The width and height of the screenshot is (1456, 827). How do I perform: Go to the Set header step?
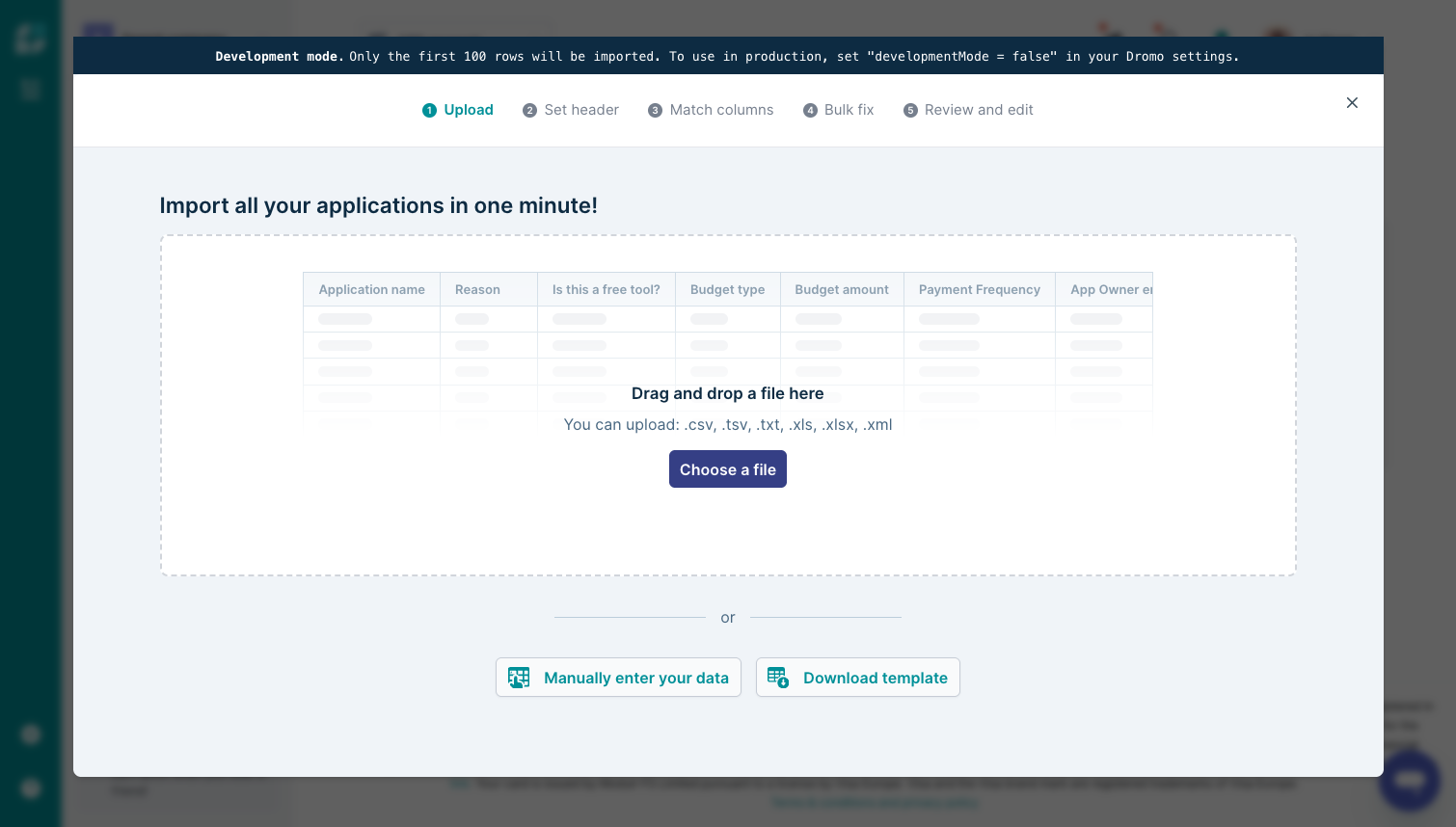click(x=571, y=110)
